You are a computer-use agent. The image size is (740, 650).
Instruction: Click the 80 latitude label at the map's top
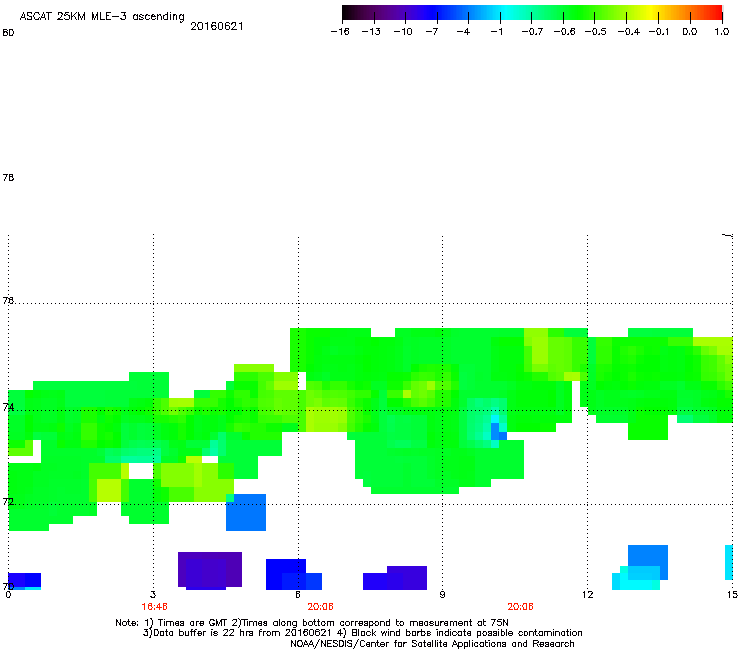pyautogui.click(x=8, y=33)
